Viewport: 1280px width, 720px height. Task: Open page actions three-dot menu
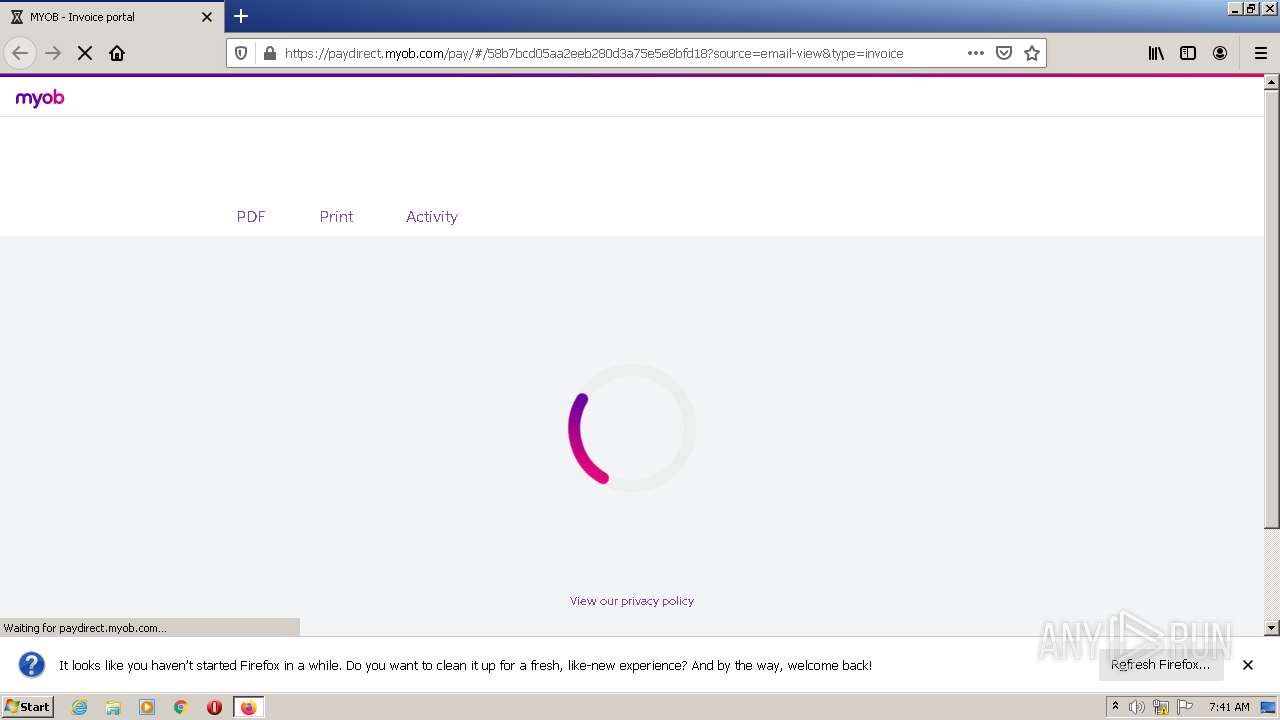point(976,53)
